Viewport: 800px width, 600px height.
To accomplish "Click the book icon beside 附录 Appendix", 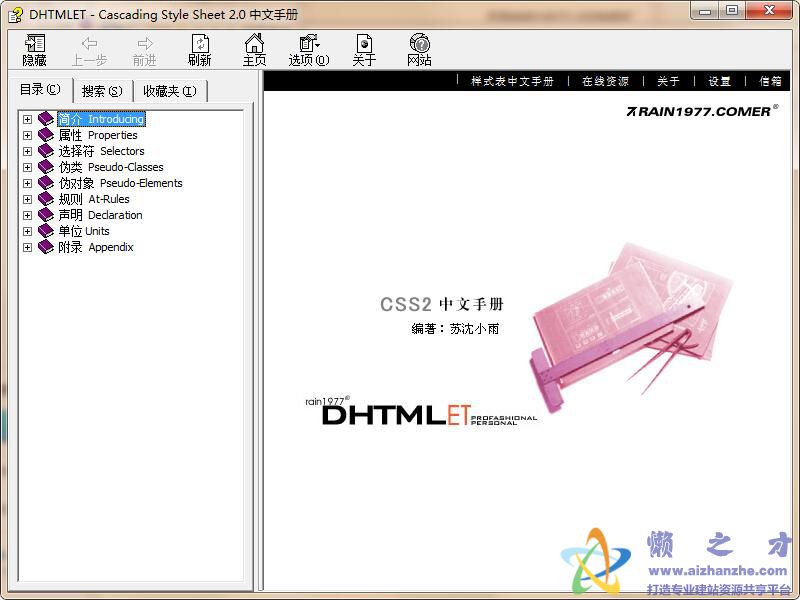I will (x=46, y=247).
